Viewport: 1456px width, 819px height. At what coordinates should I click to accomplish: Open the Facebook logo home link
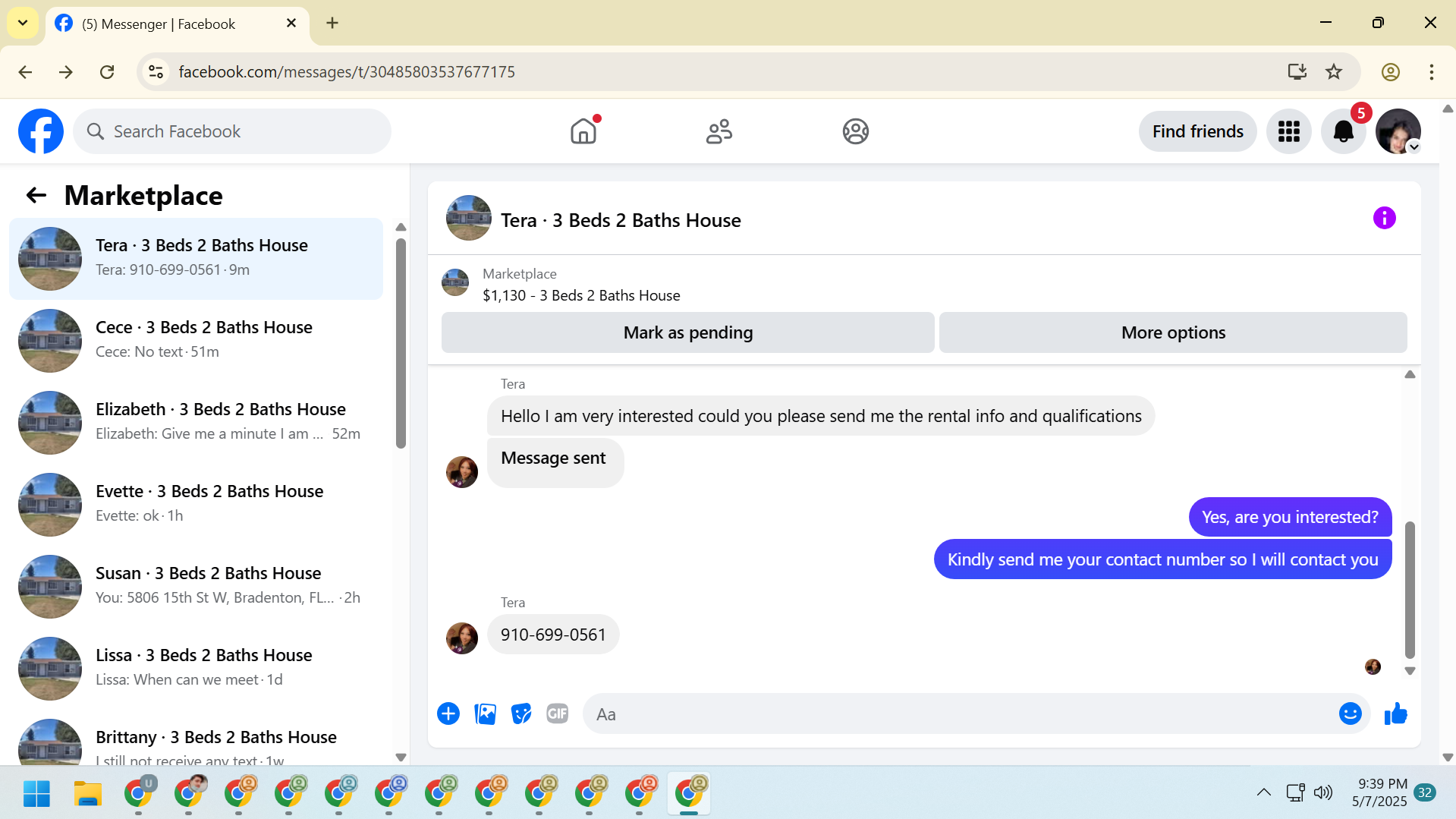(41, 131)
